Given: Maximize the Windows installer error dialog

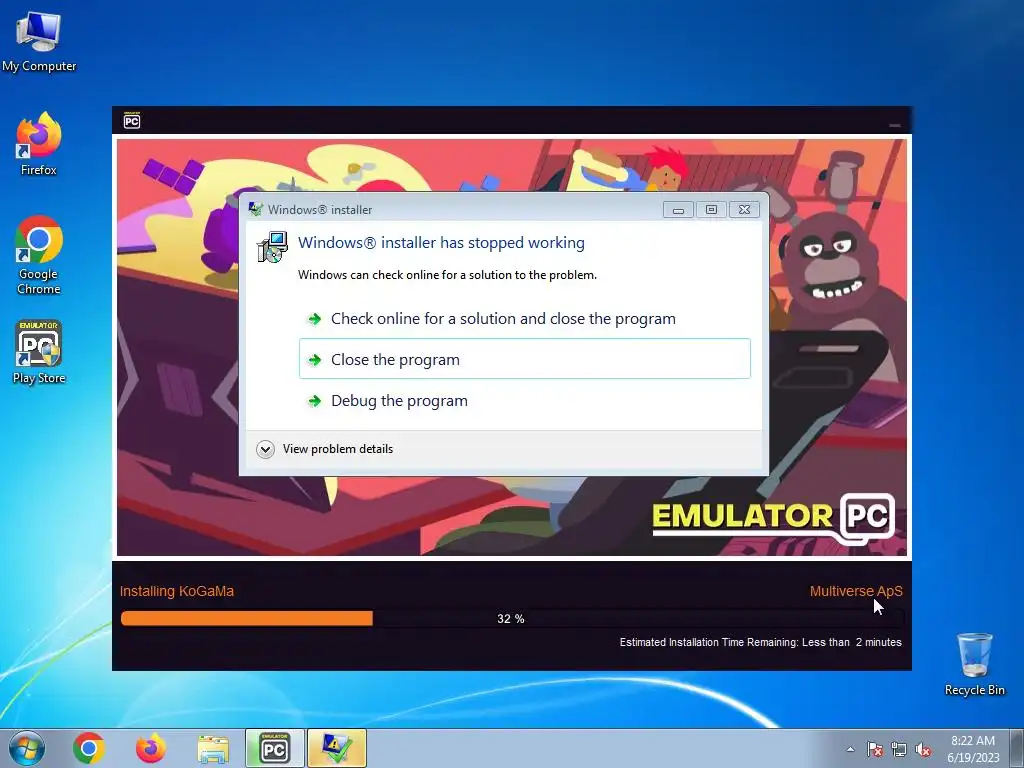Looking at the screenshot, I should pyautogui.click(x=711, y=210).
